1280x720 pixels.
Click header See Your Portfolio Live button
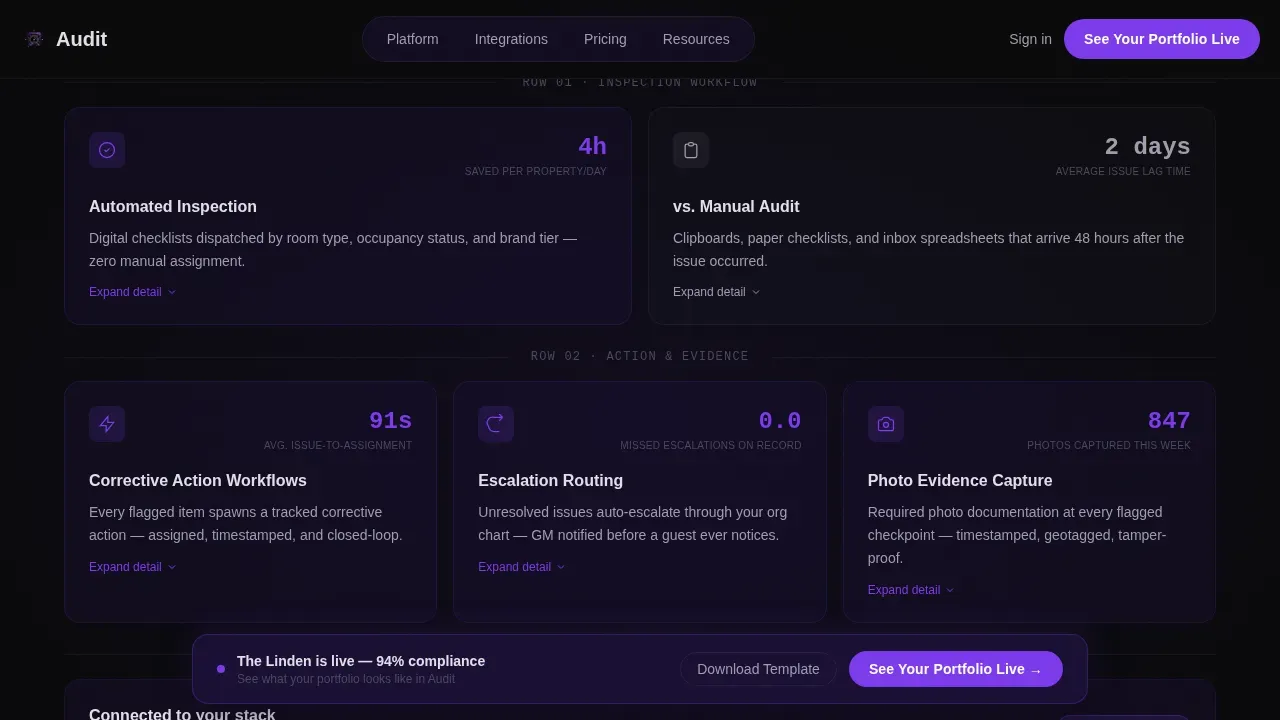1162,39
